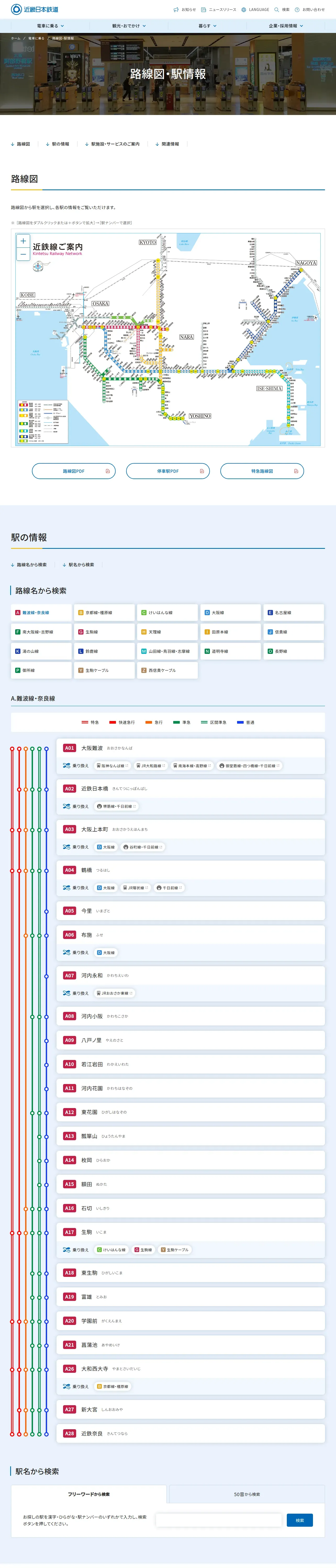Open the JR大和路線 transfer link
This screenshot has width=336, height=1568.
151,766
